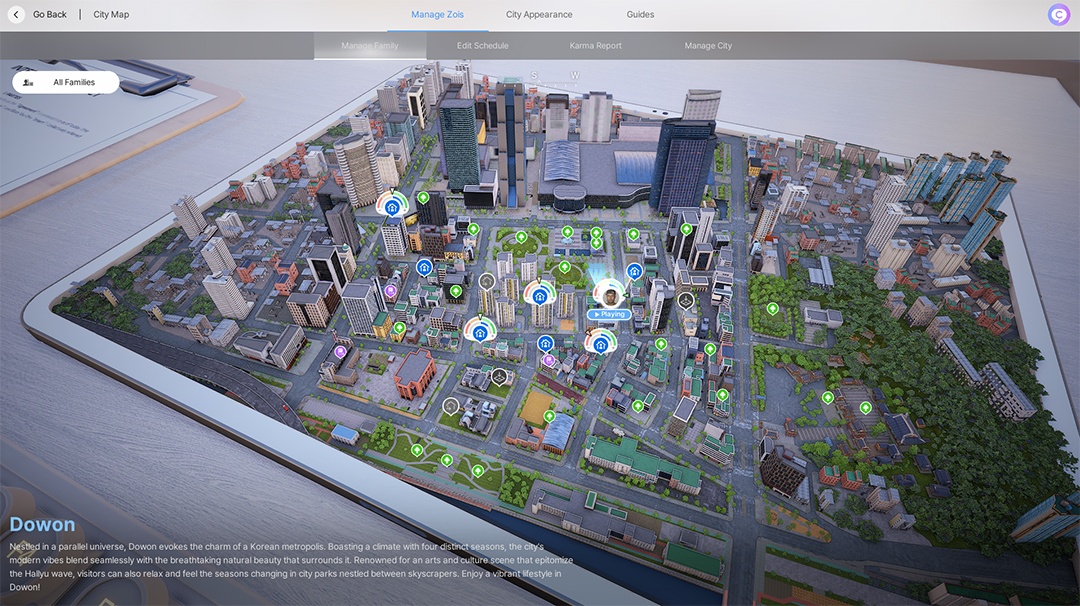
Task: Click the Go Back text label
Action: point(50,15)
